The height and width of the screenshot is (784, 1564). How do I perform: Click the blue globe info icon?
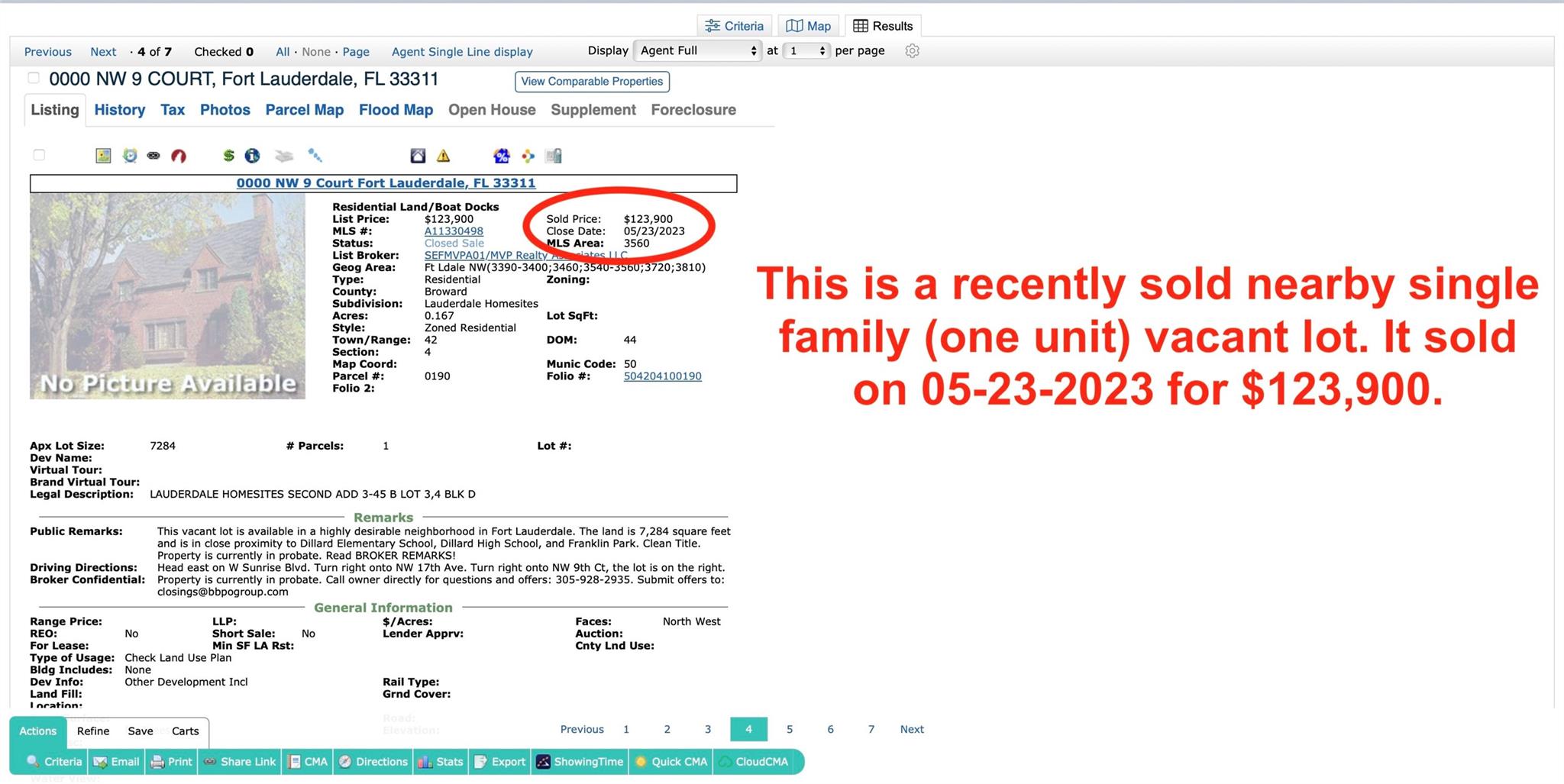point(252,156)
